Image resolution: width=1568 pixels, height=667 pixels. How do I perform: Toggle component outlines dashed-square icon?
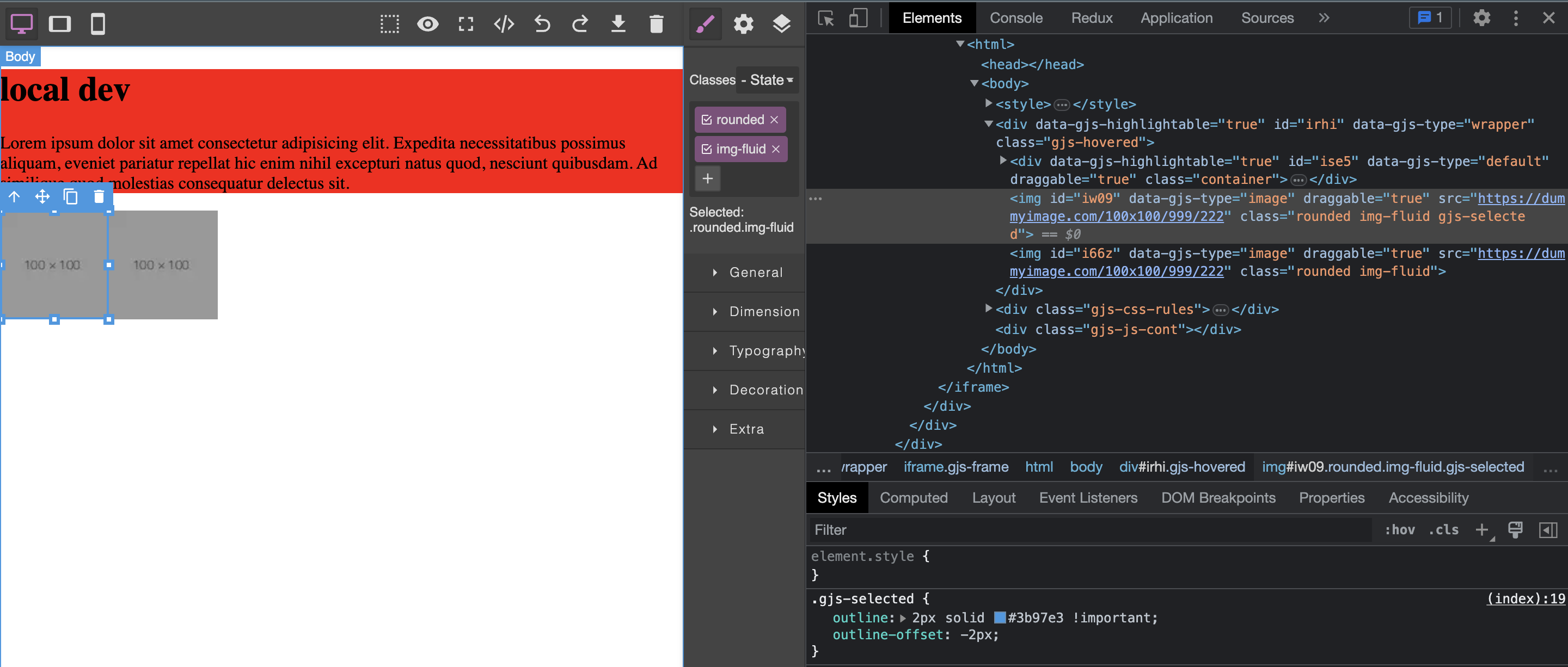click(390, 24)
